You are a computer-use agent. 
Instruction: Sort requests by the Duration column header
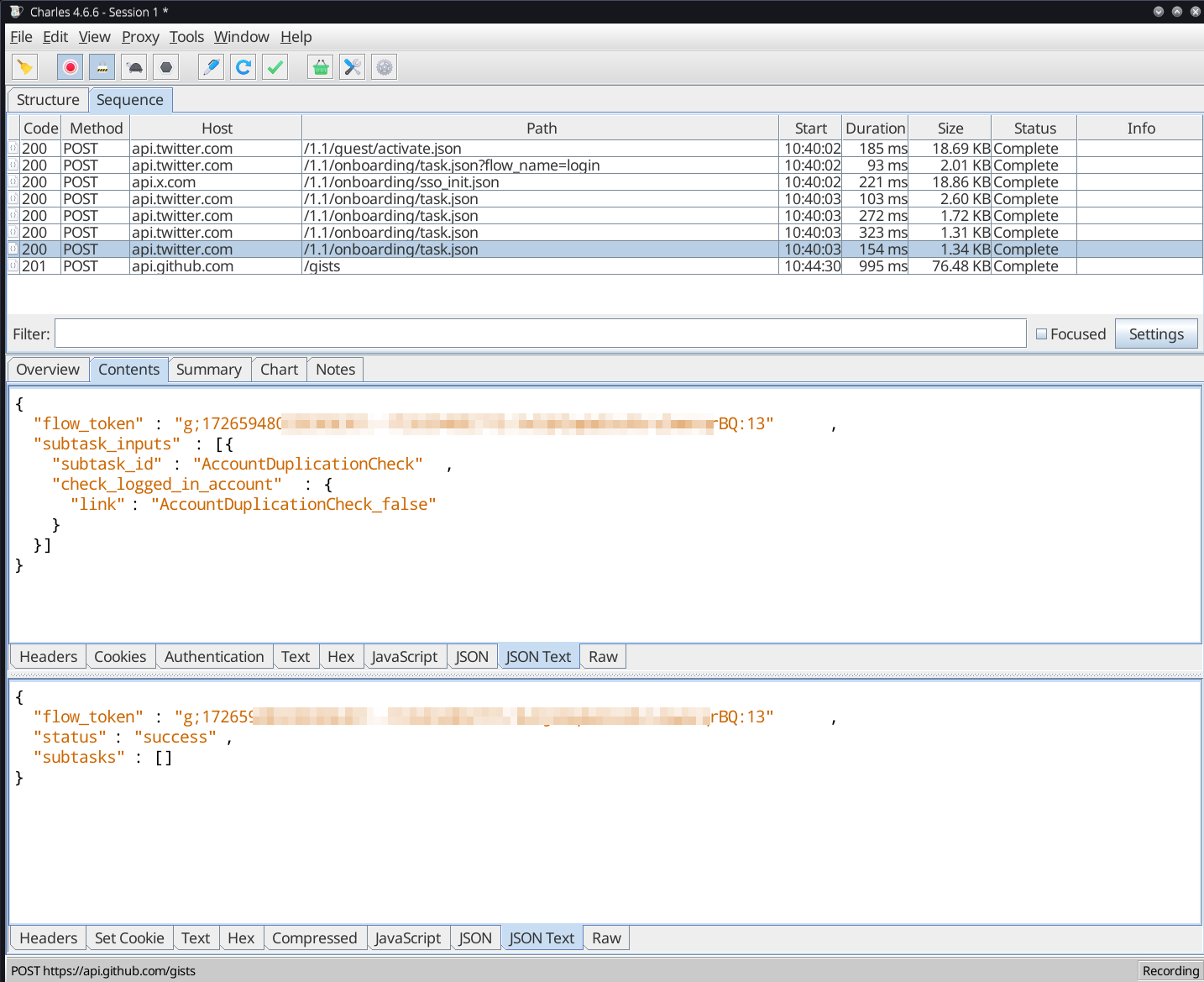tap(875, 129)
